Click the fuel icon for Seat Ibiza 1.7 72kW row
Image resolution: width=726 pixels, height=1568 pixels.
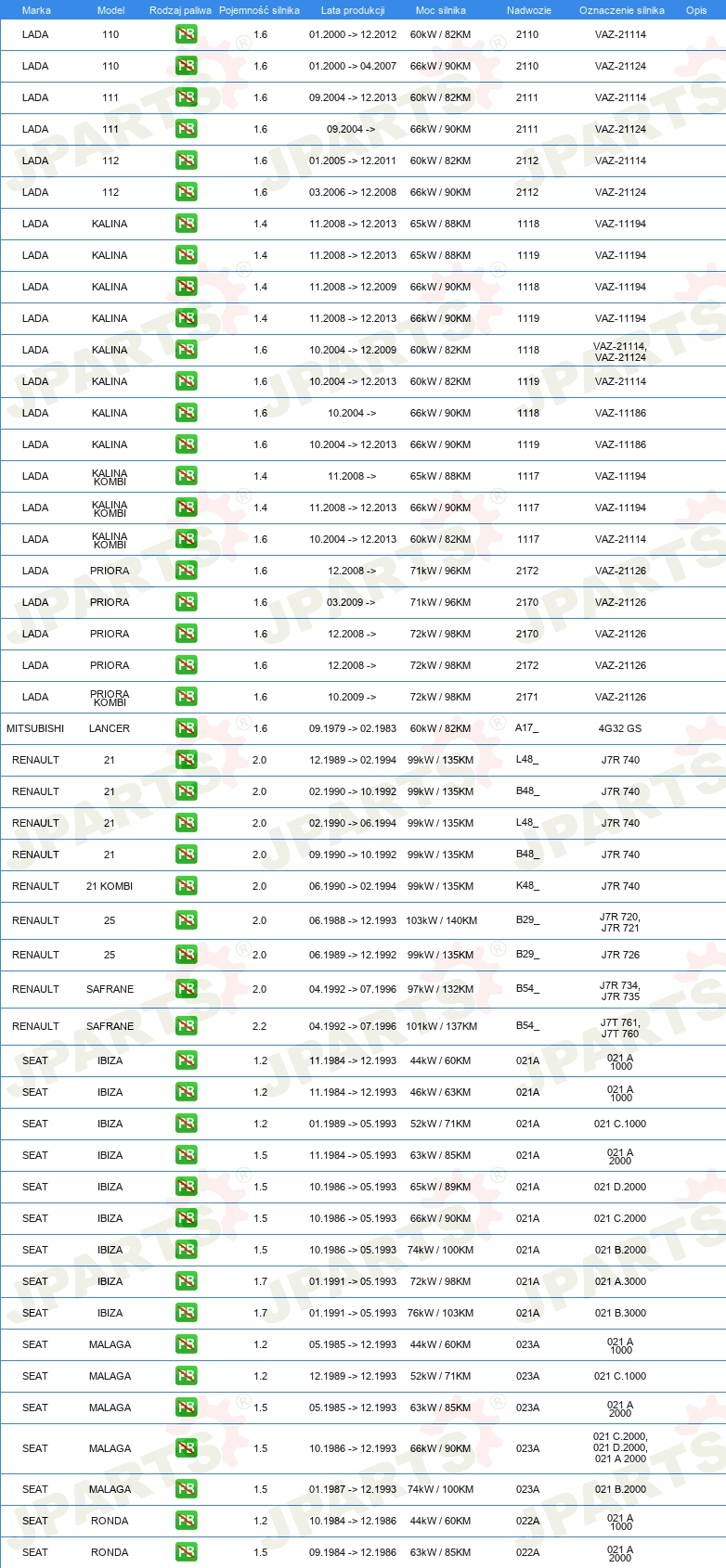coord(187,1281)
